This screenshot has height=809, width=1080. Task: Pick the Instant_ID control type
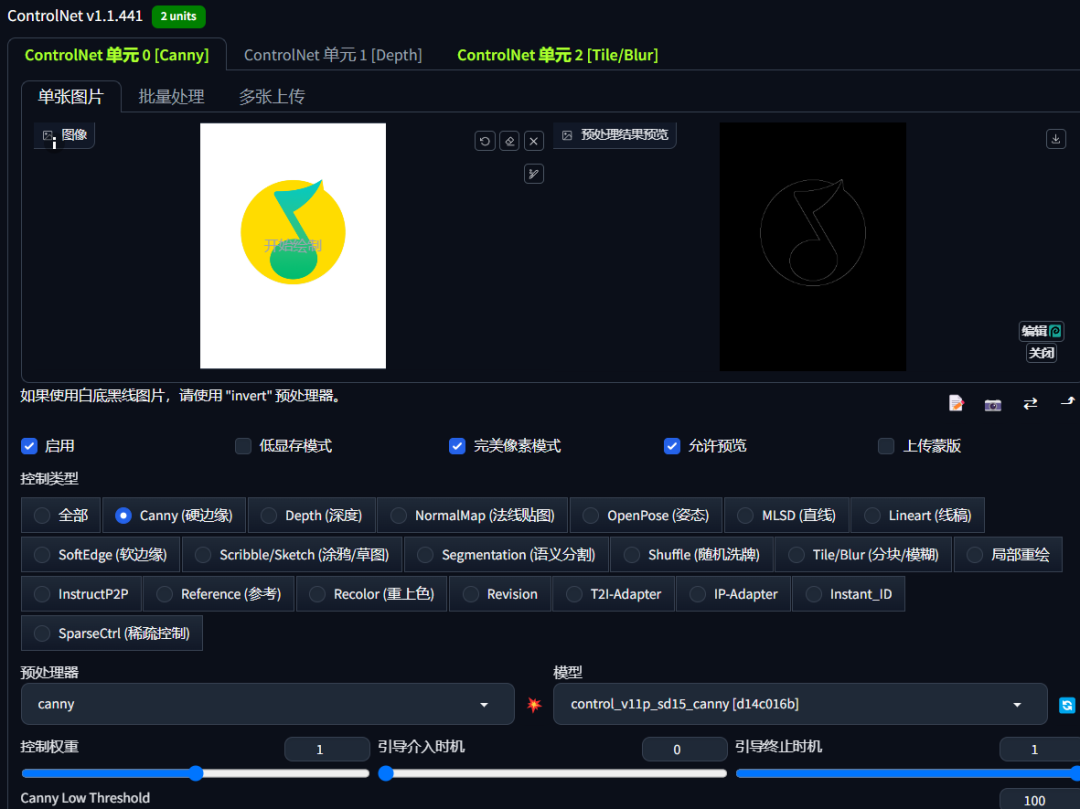click(849, 593)
